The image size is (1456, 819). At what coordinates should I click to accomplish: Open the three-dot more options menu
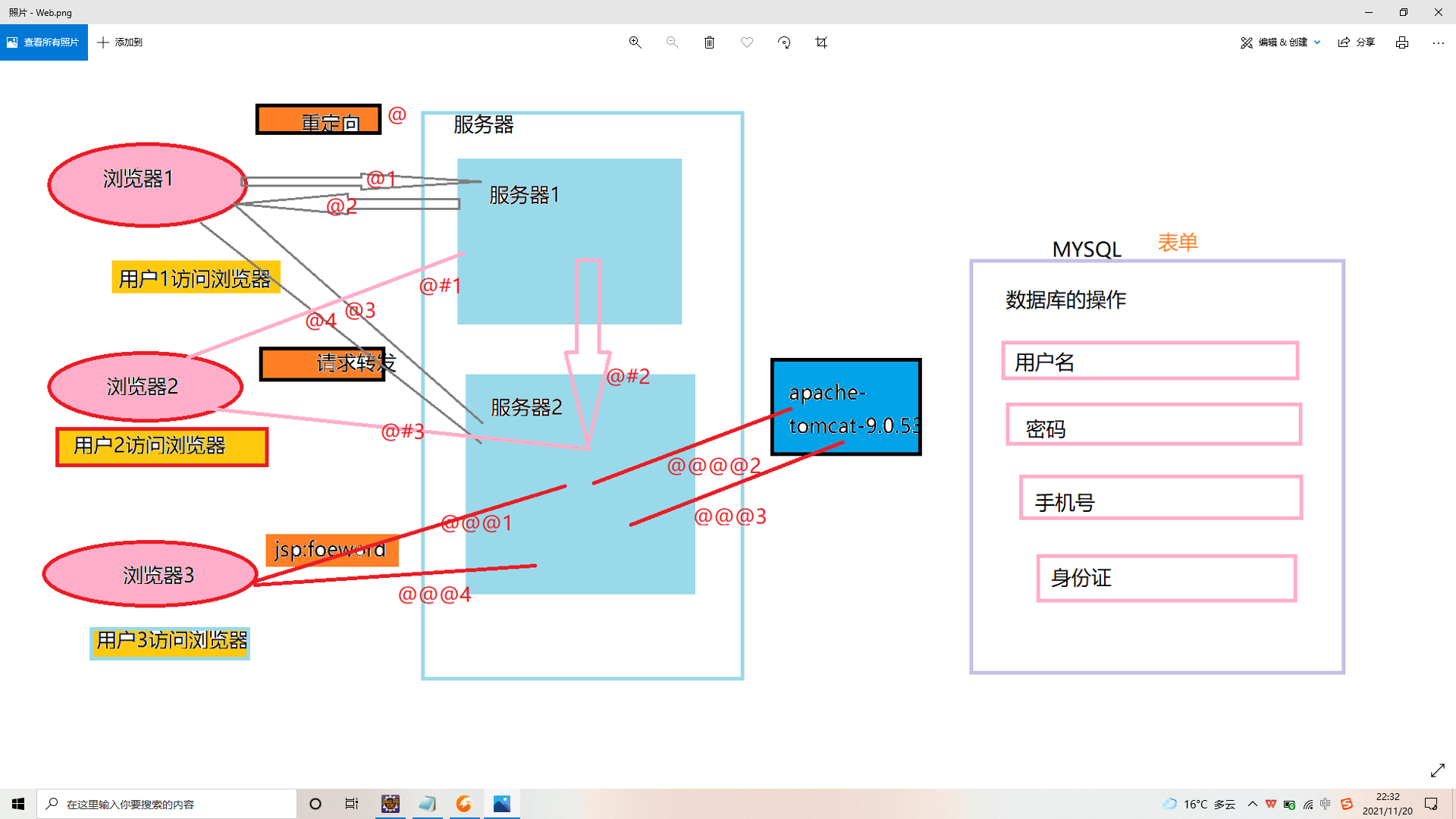[1438, 42]
